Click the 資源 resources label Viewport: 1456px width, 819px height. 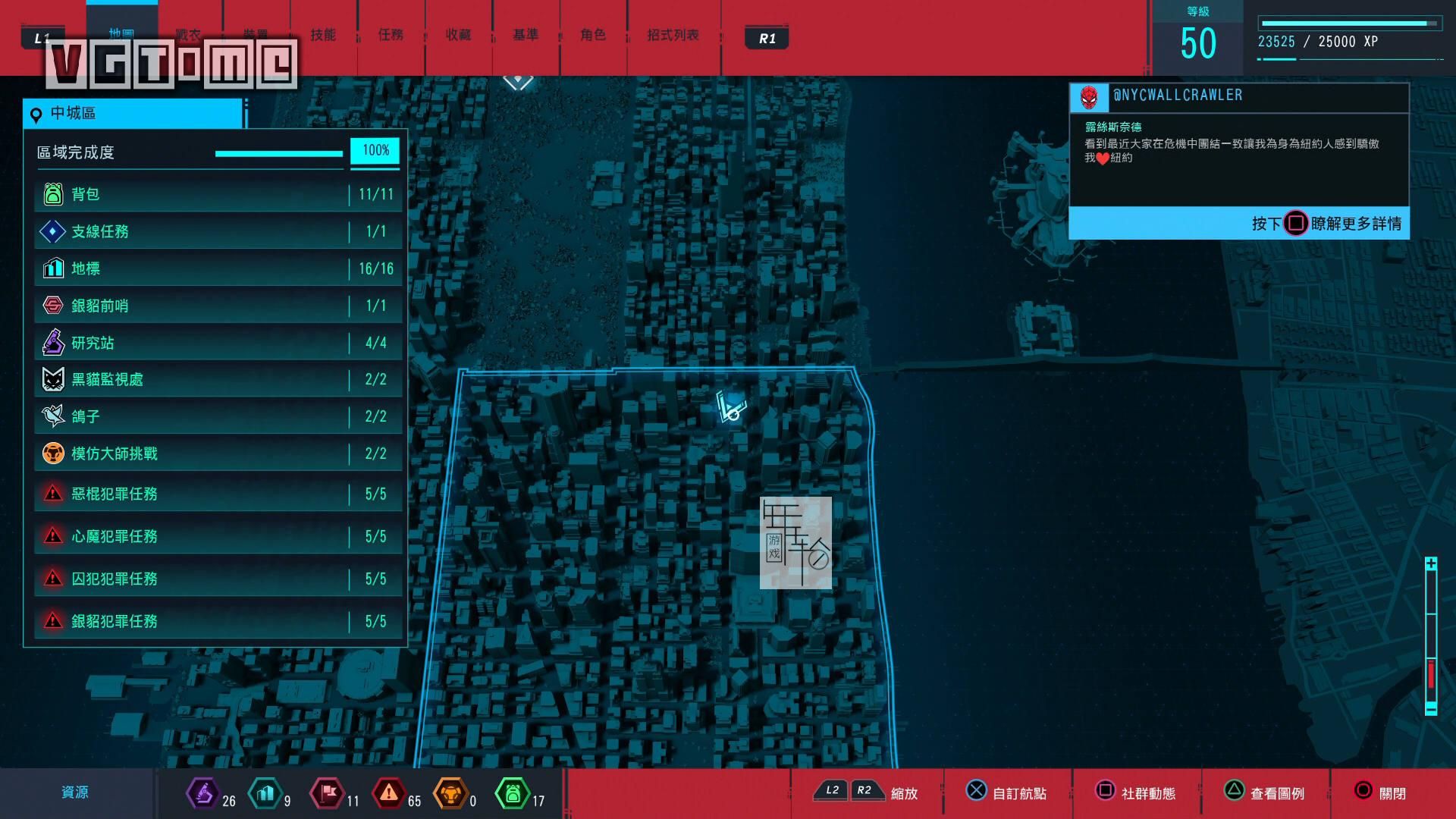(x=75, y=792)
